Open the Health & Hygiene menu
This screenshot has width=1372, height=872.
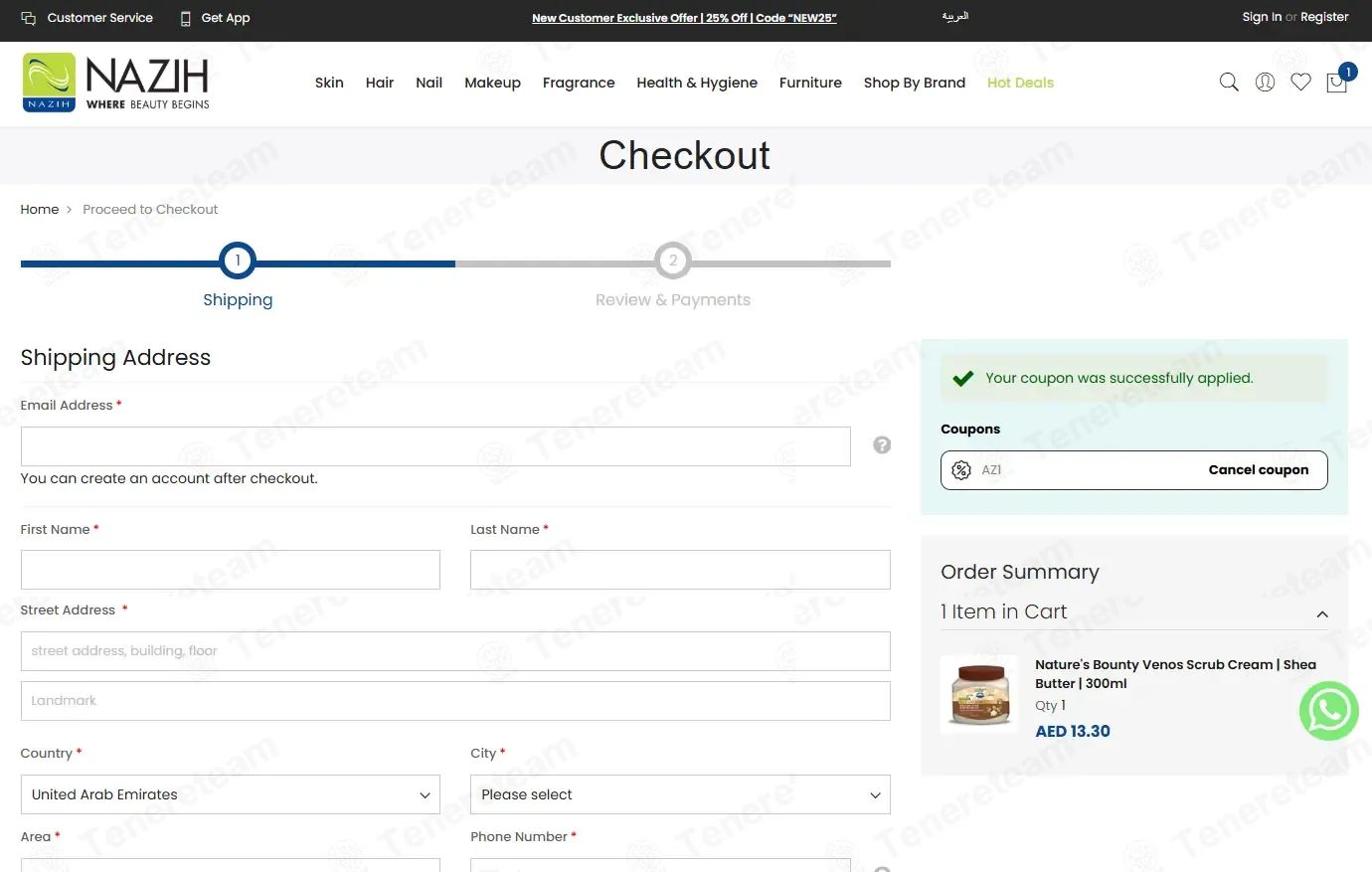[x=697, y=83]
